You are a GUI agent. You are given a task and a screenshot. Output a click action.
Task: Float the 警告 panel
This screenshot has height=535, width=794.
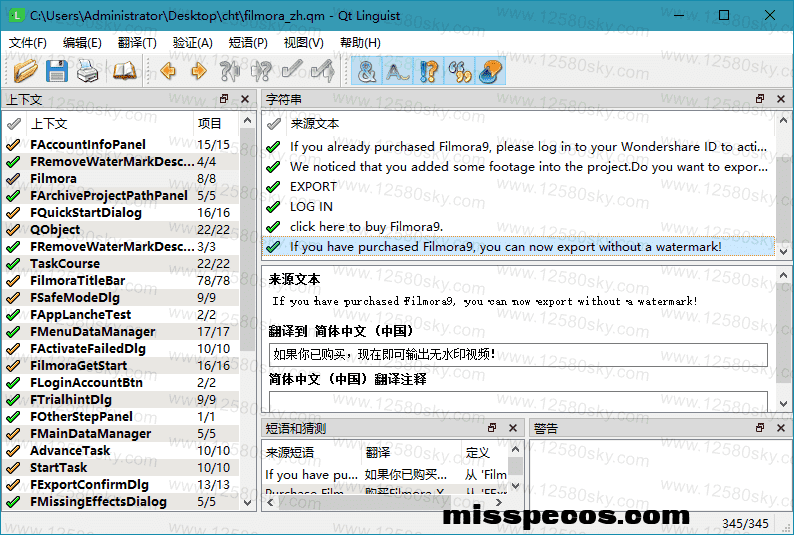pyautogui.click(x=760, y=428)
